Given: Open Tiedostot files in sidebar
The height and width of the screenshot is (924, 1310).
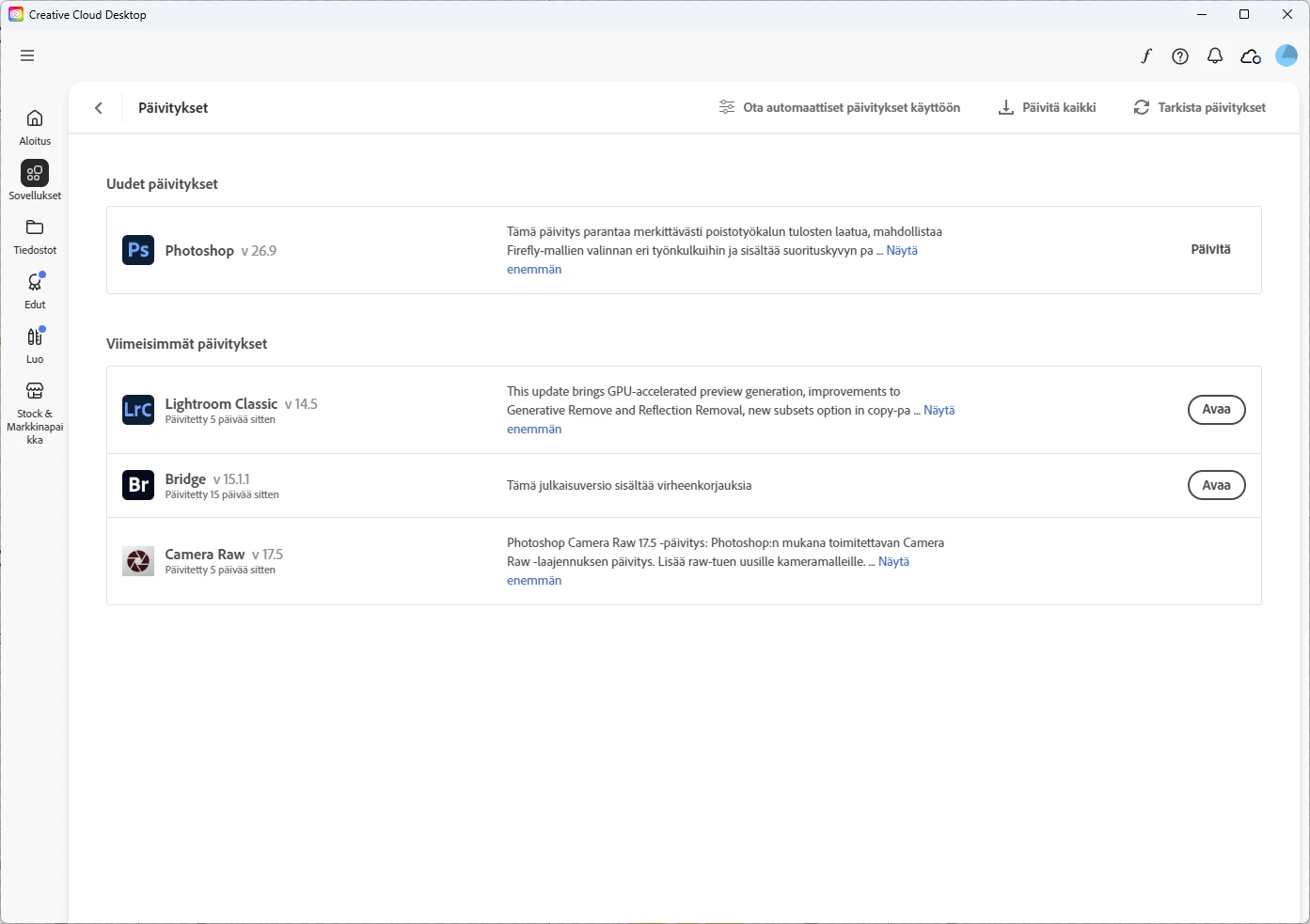Looking at the screenshot, I should click(x=35, y=237).
